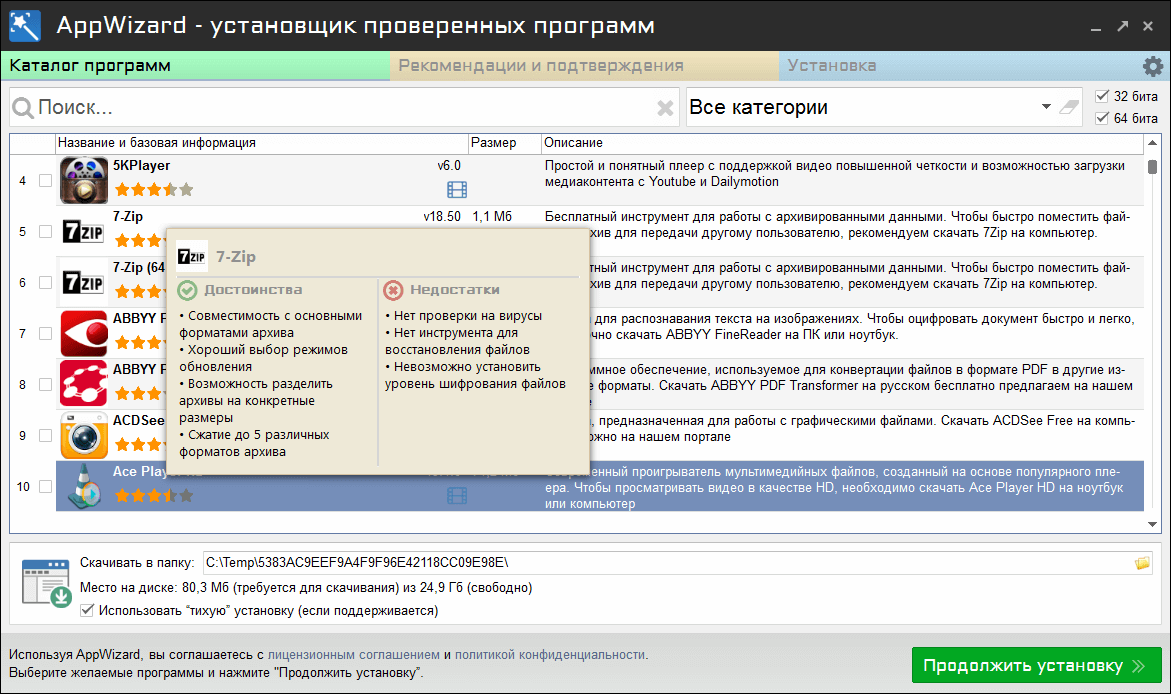The height and width of the screenshot is (694, 1171).
Task: Click the film strip icon in 5KPlayer row
Action: [x=457, y=190]
